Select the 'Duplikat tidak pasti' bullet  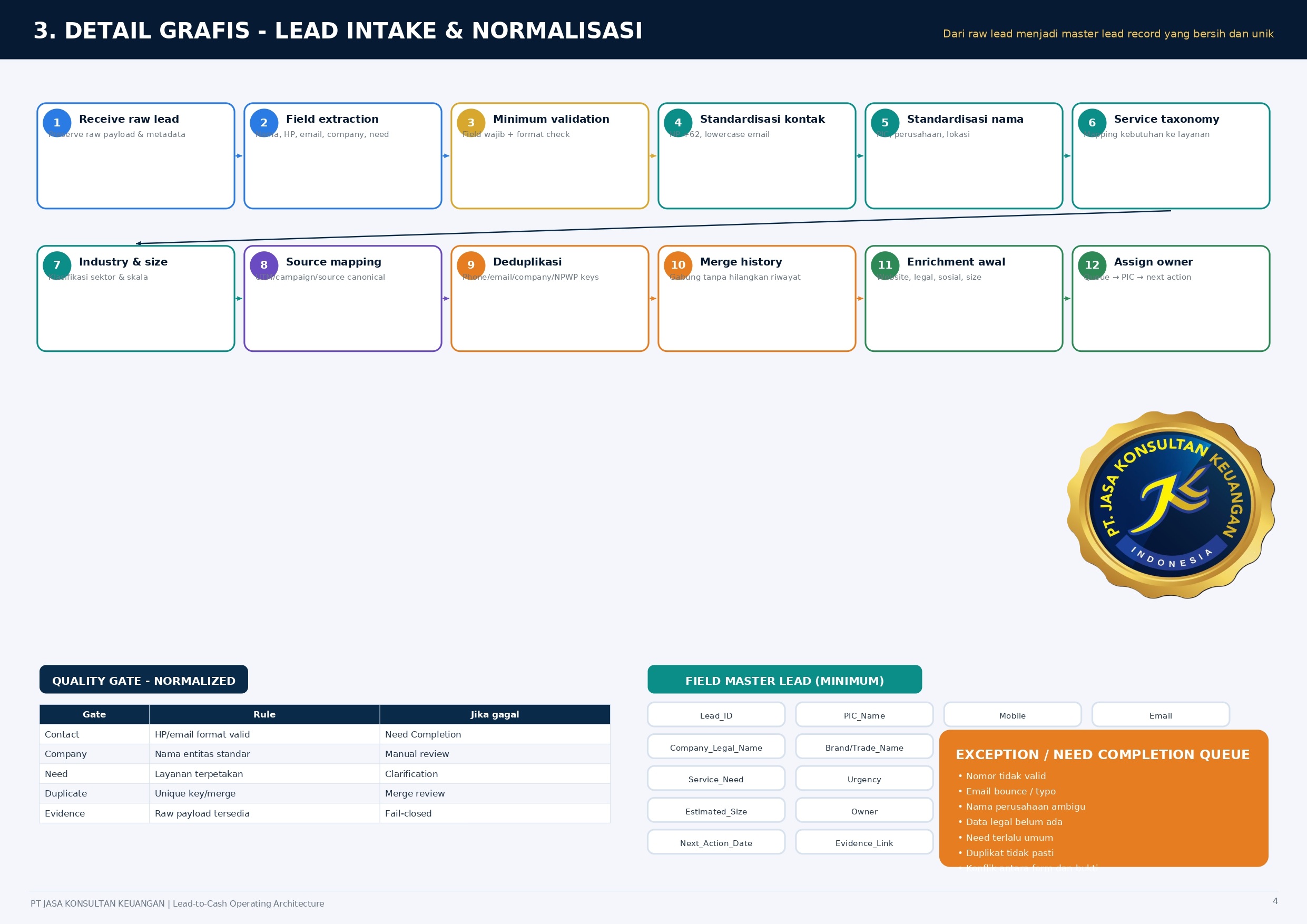click(x=1005, y=853)
